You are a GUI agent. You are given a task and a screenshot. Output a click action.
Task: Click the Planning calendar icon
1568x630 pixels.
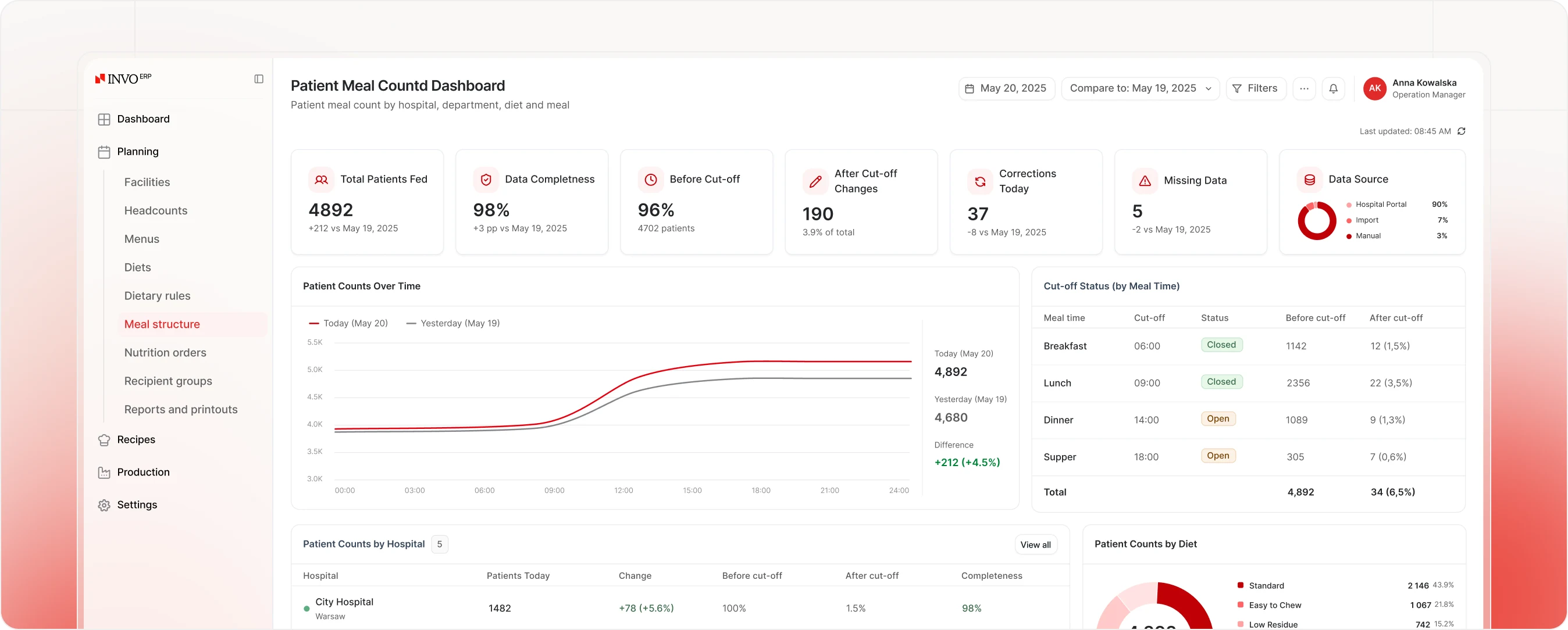click(x=104, y=152)
